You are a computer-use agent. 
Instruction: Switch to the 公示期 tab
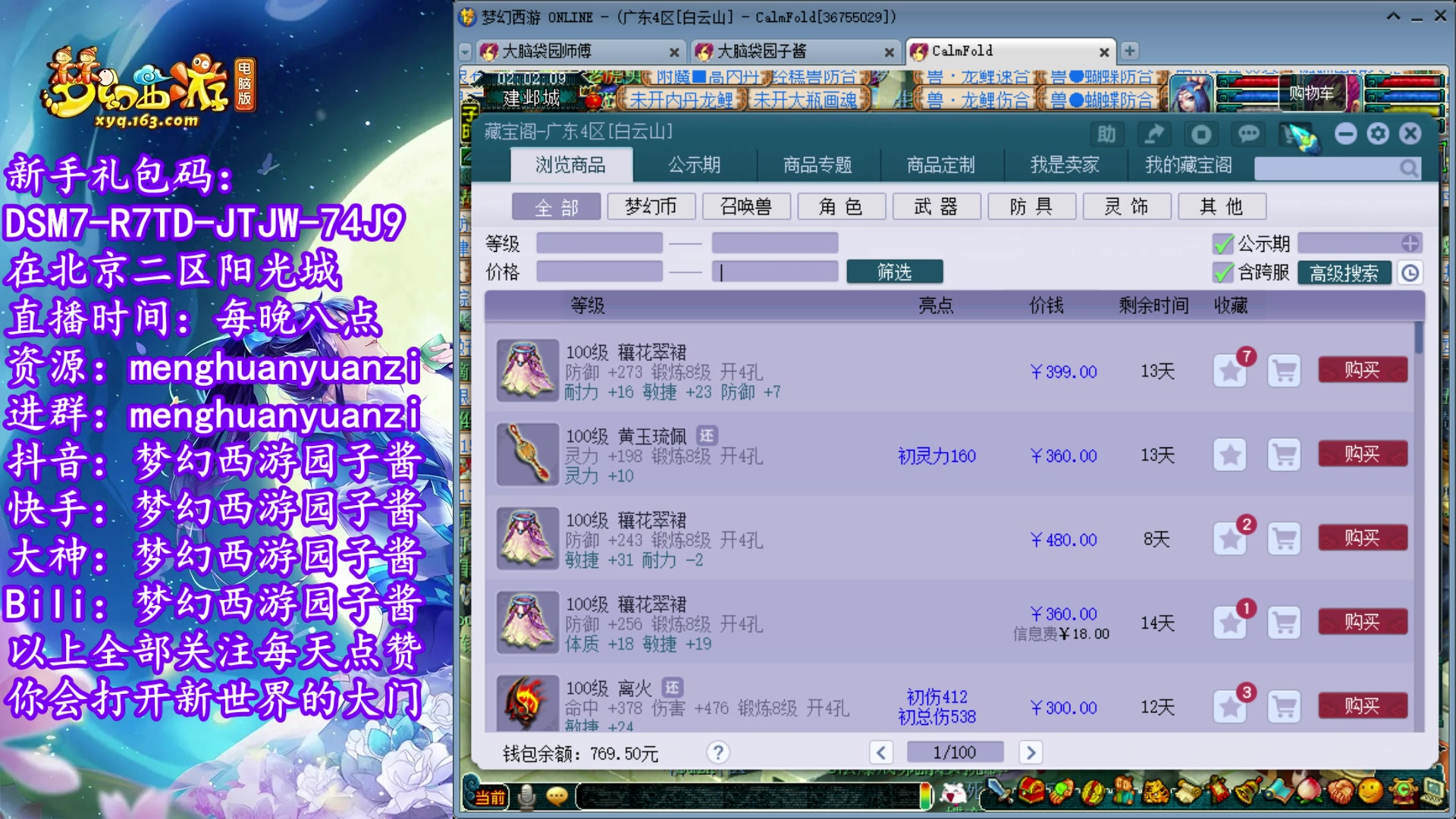(694, 165)
